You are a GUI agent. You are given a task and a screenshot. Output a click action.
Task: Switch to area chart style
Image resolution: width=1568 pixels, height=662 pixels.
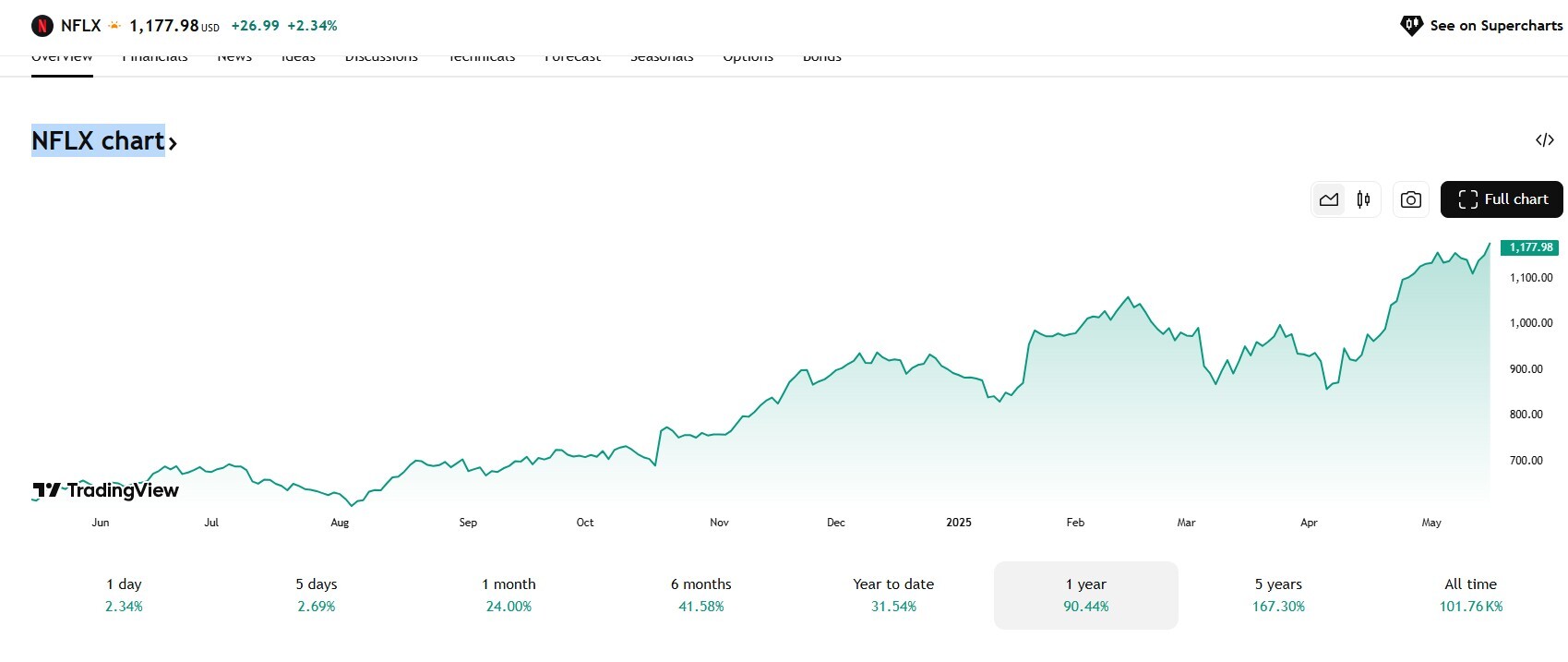point(1329,199)
